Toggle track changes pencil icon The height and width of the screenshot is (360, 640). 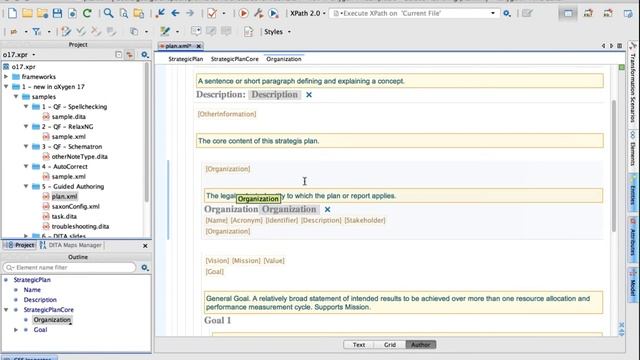point(66,31)
